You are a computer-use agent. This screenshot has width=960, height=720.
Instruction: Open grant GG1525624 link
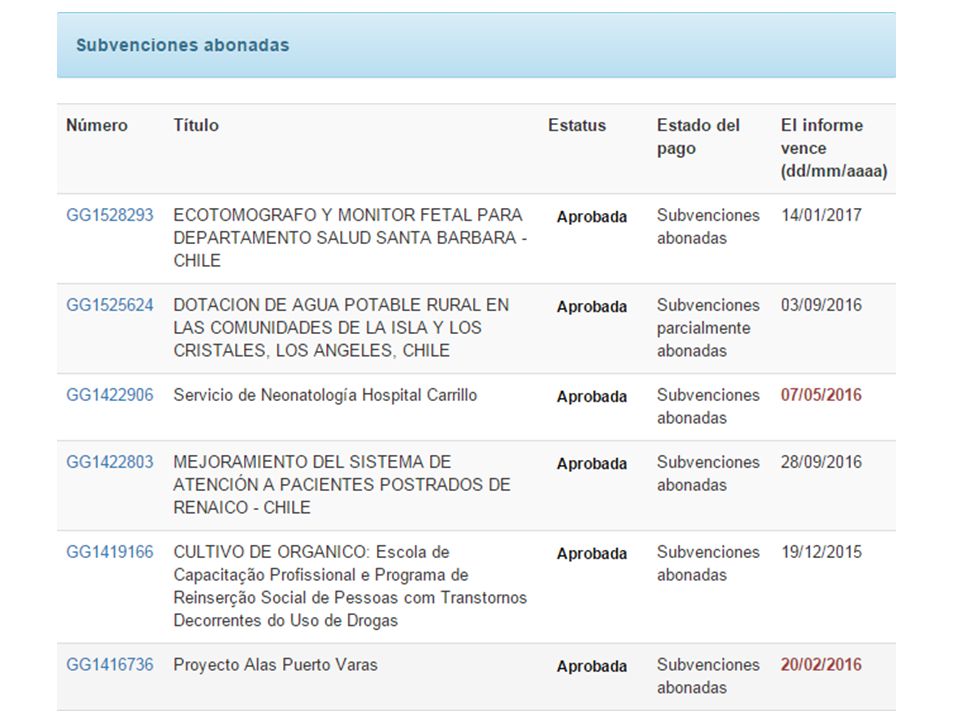click(110, 305)
